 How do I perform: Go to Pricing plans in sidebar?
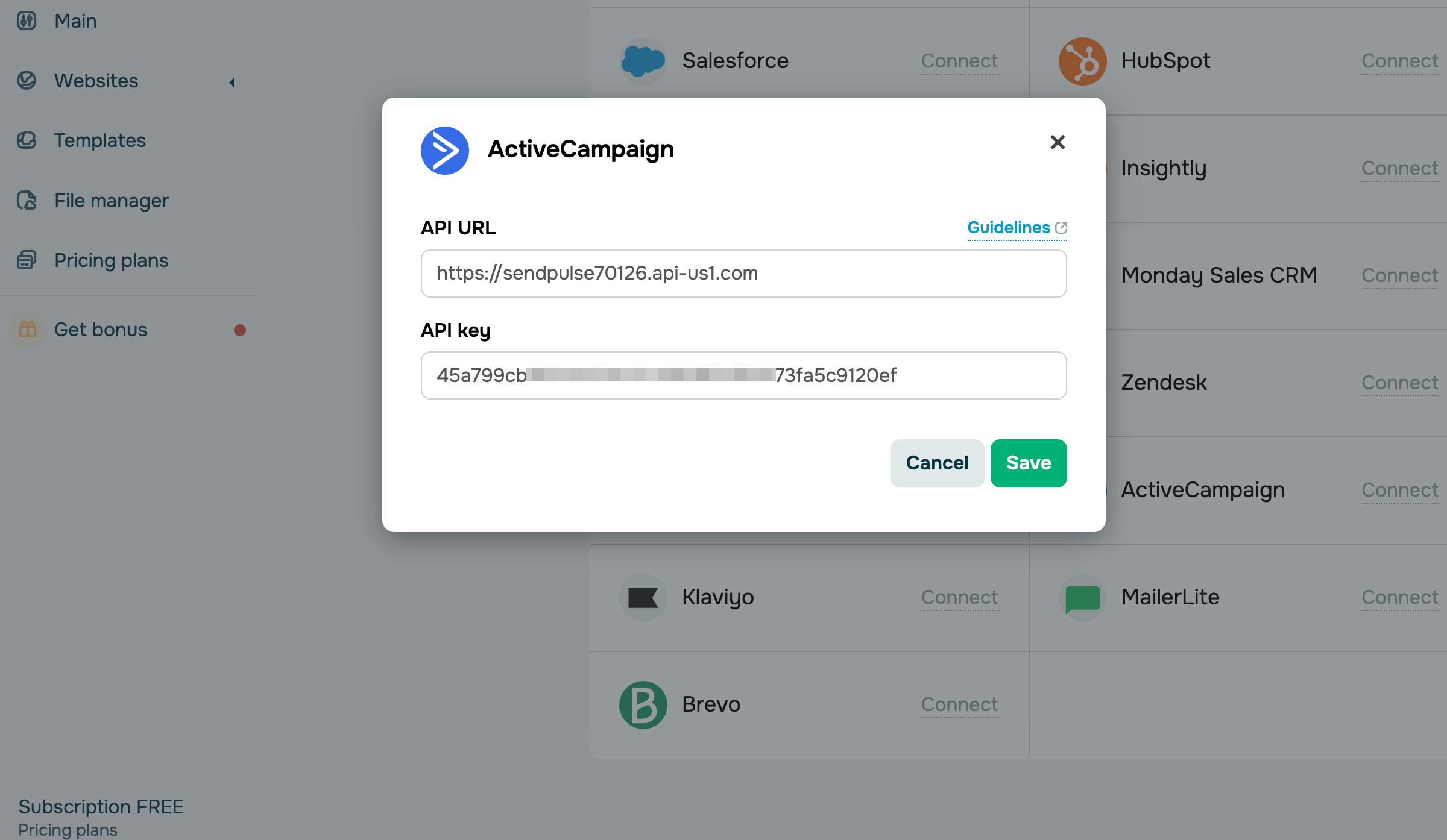pos(111,260)
